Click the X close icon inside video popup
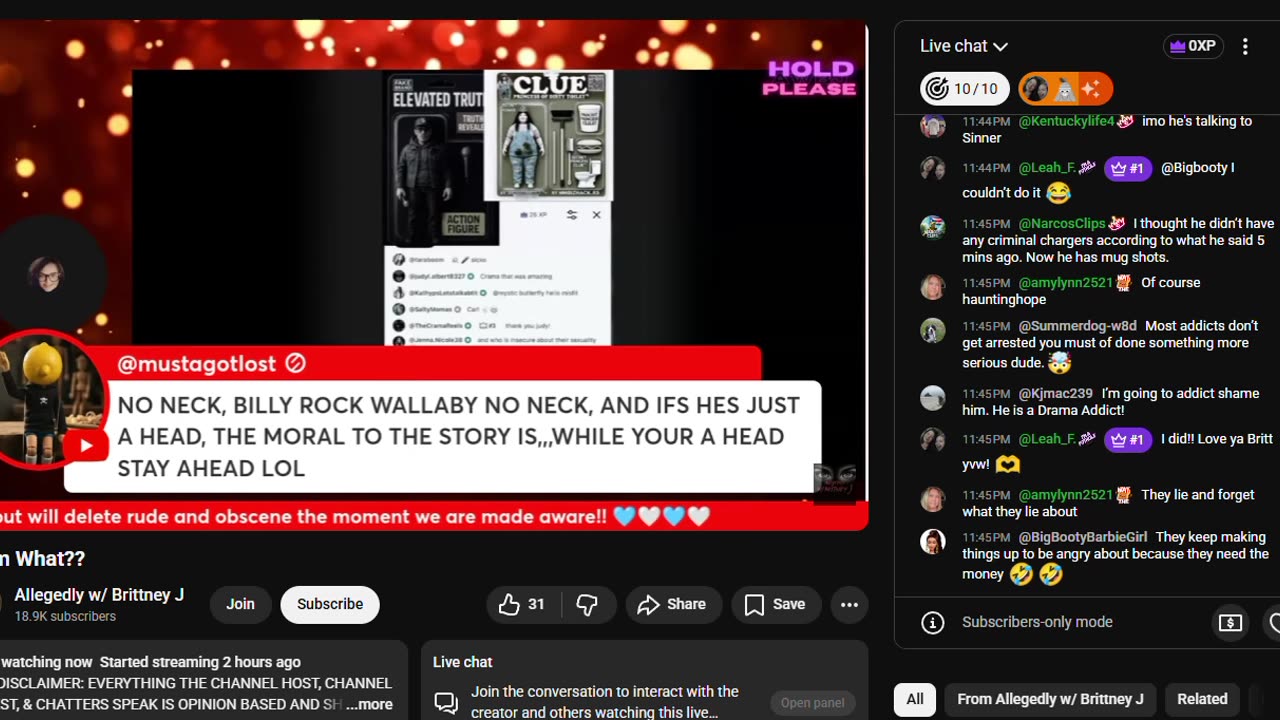The height and width of the screenshot is (720, 1280). [597, 215]
